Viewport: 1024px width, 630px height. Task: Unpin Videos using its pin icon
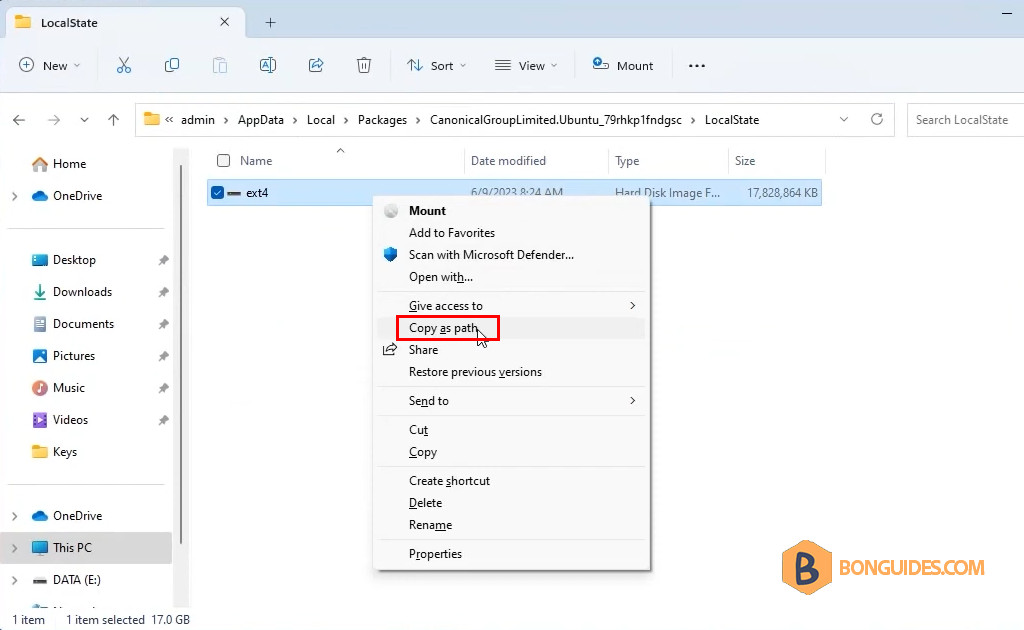point(163,420)
